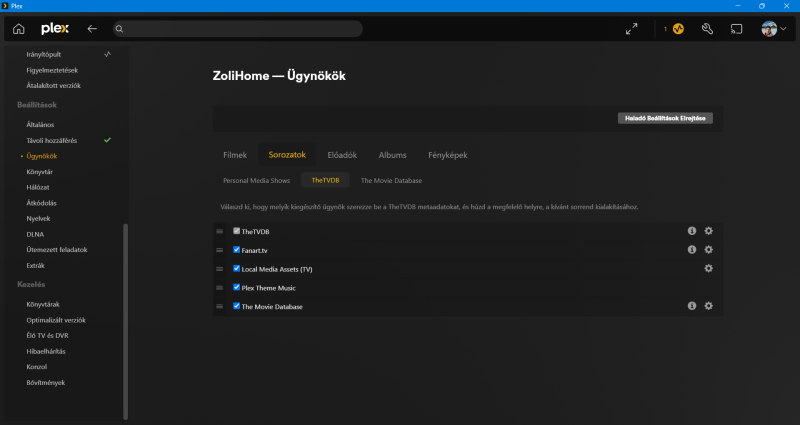Open settings with the wrench icon

click(707, 29)
